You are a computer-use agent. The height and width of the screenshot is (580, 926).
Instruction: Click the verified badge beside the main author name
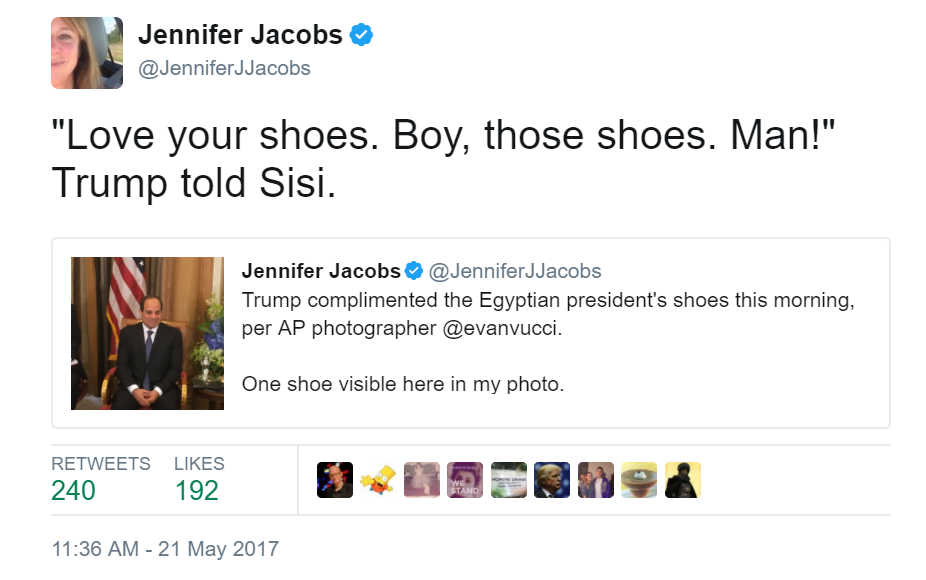pyautogui.click(x=362, y=35)
